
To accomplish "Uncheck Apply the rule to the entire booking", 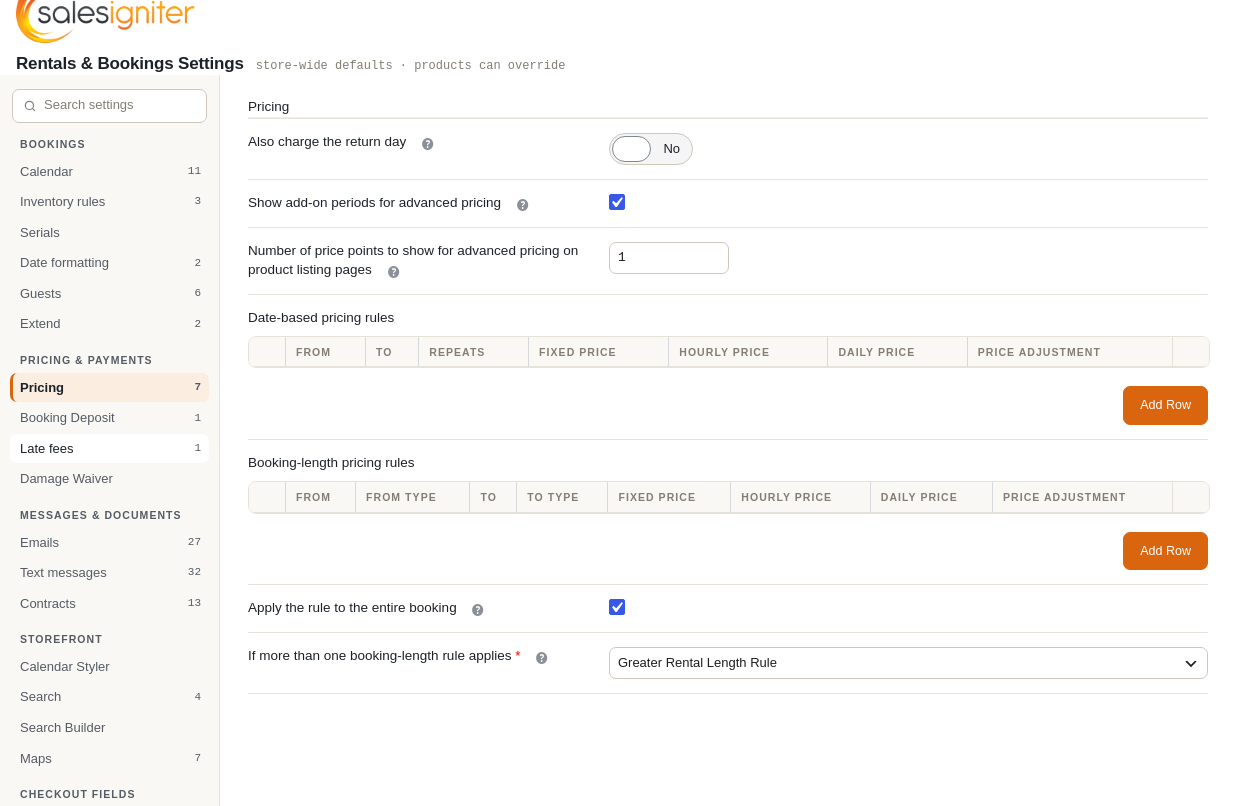I will (x=617, y=607).
